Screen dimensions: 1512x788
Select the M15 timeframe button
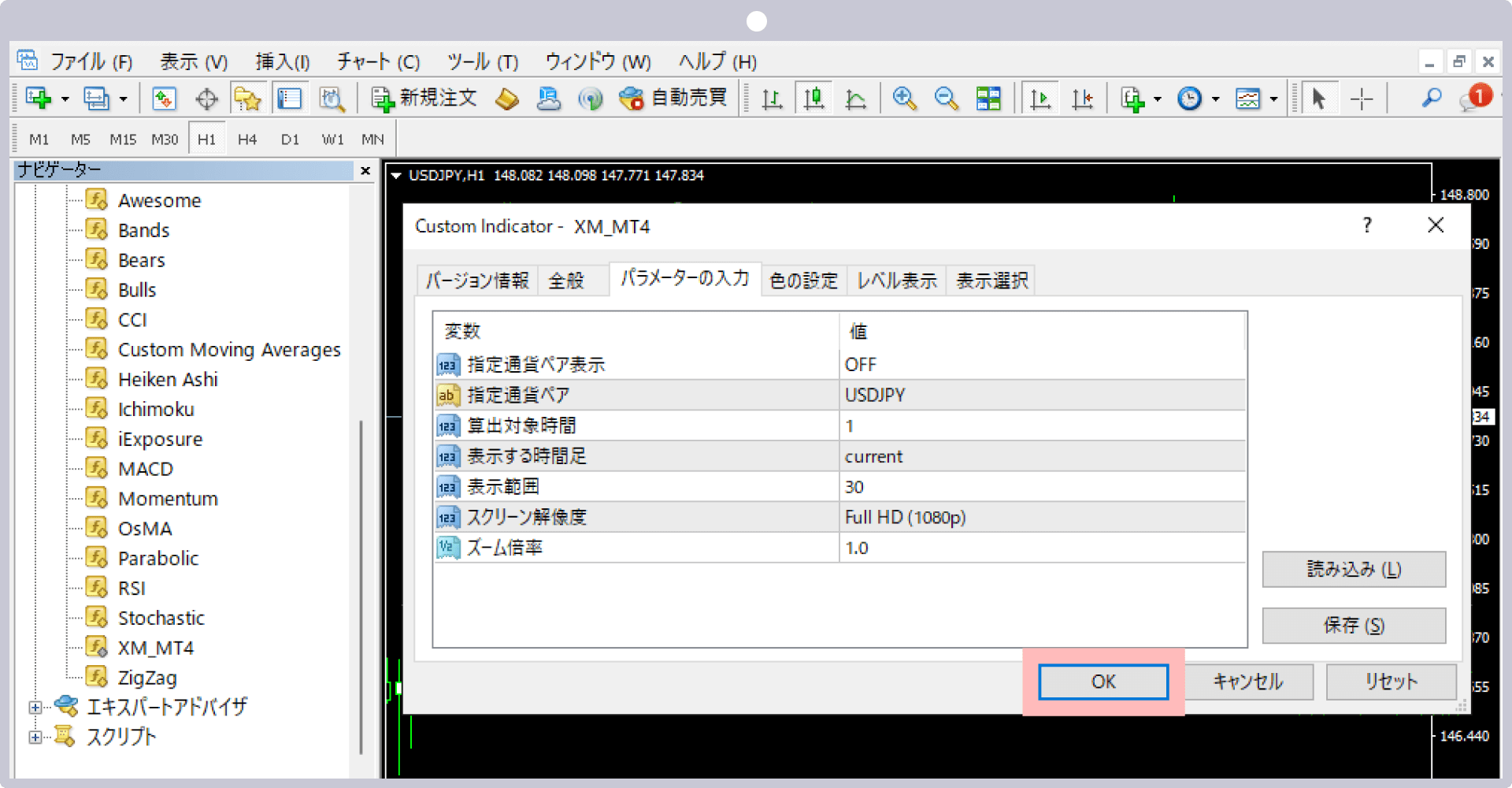pos(123,139)
